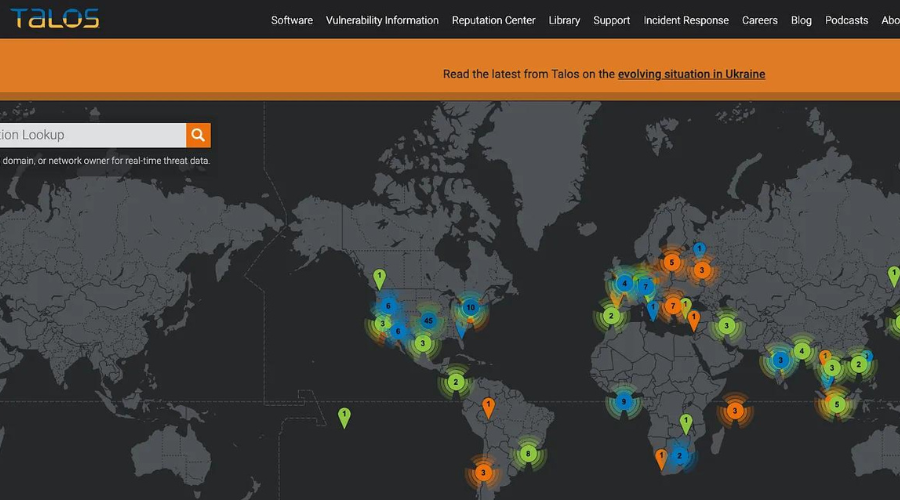The height and width of the screenshot is (500, 900).
Task: Click blue pin near Florida
Action: click(x=461, y=330)
